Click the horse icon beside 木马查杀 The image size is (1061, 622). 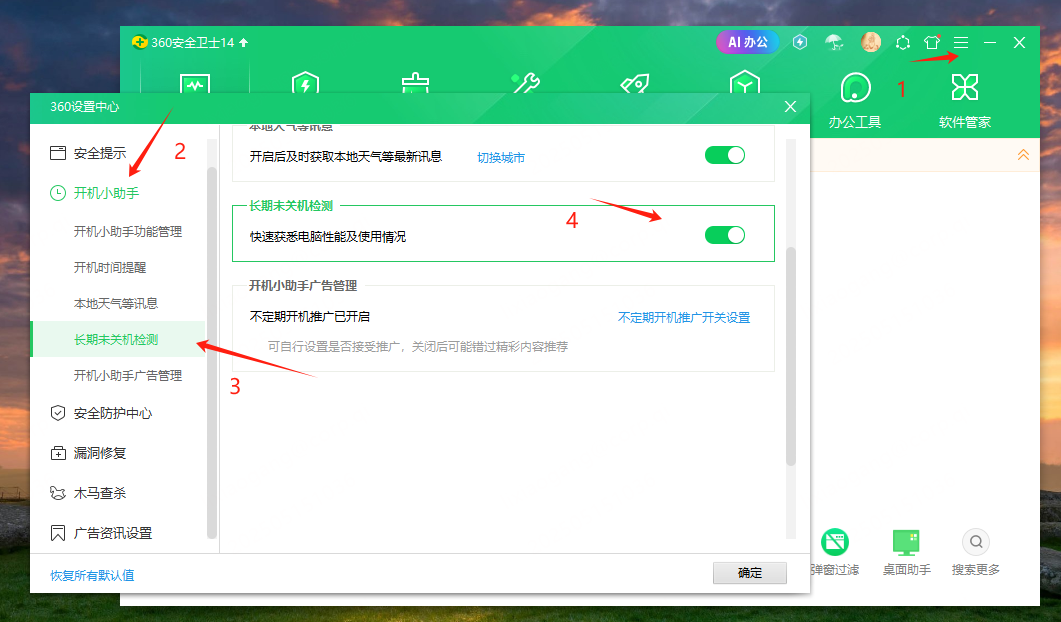coord(58,493)
